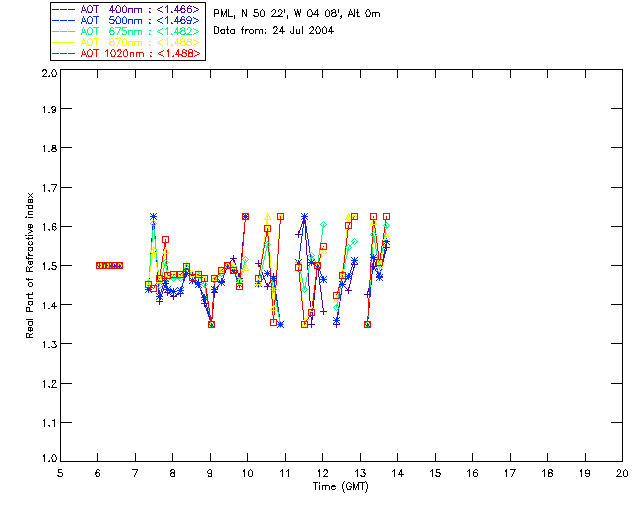Click the AOT 675nm legend label
Image resolution: width=640 pixels, height=512 pixels.
click(138, 31)
